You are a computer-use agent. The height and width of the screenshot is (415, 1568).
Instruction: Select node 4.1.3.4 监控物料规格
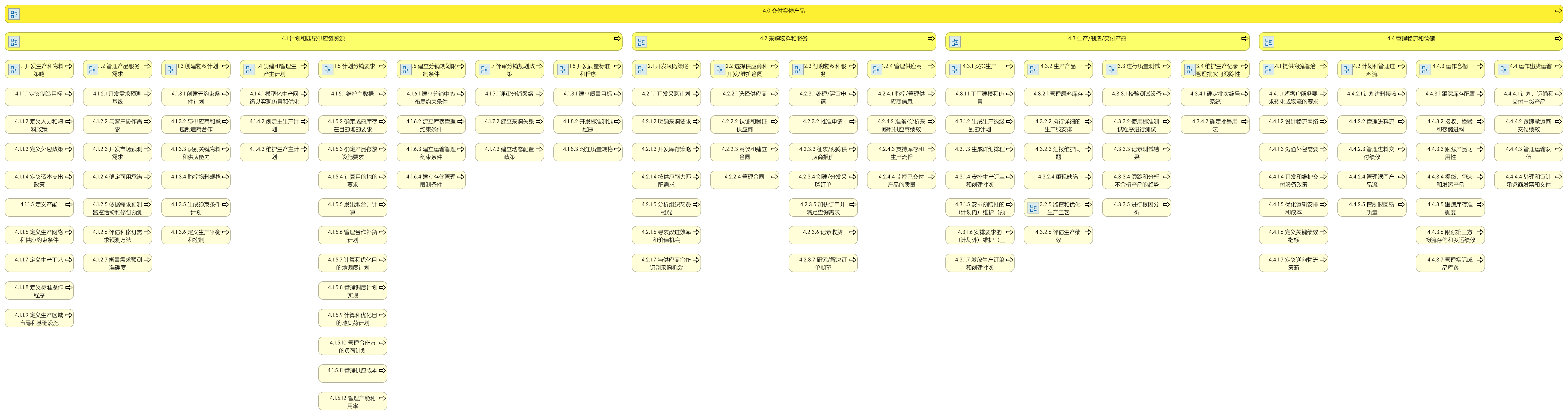pyautogui.click(x=196, y=180)
